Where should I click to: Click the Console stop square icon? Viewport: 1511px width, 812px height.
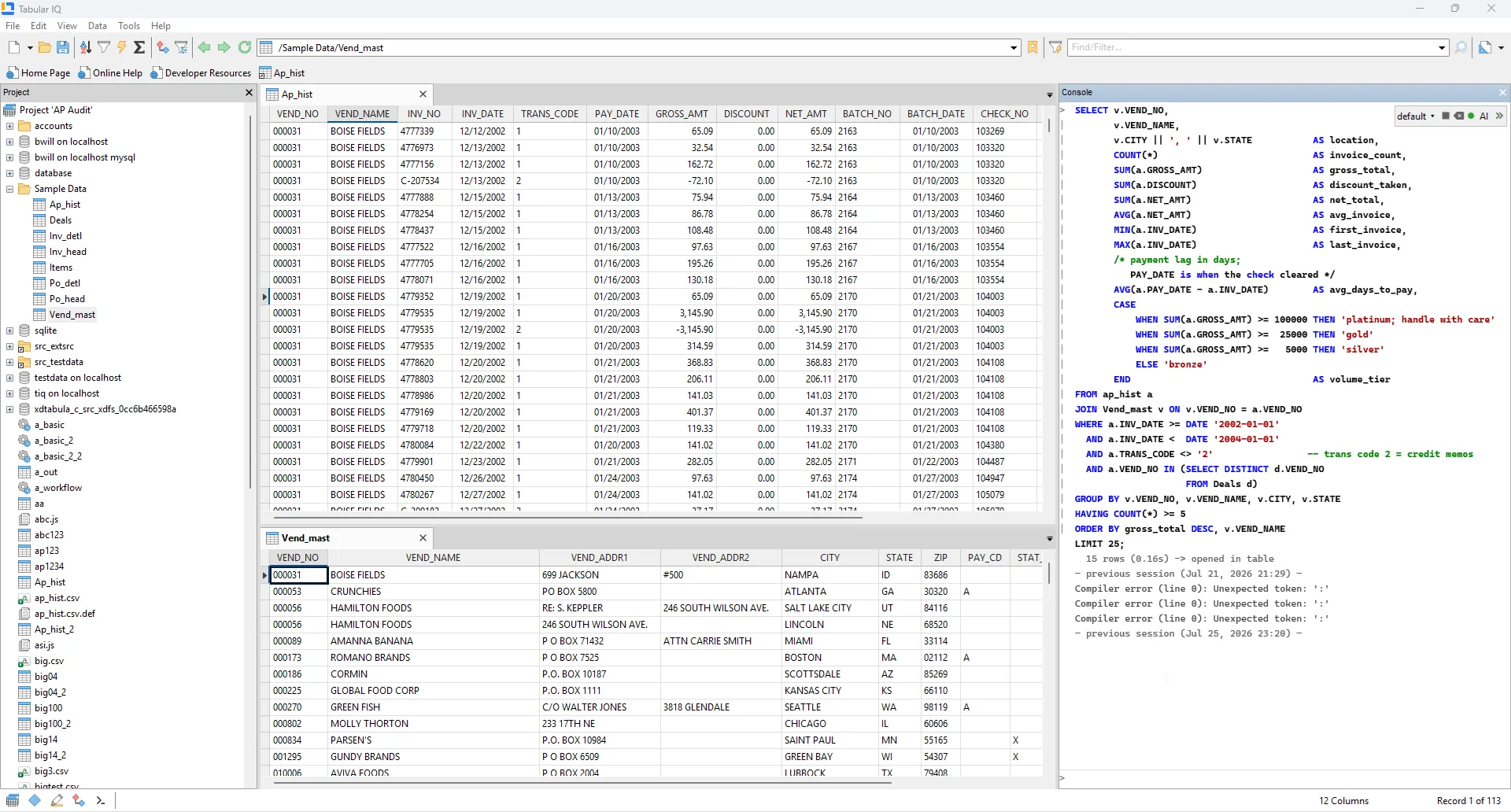(x=1446, y=116)
